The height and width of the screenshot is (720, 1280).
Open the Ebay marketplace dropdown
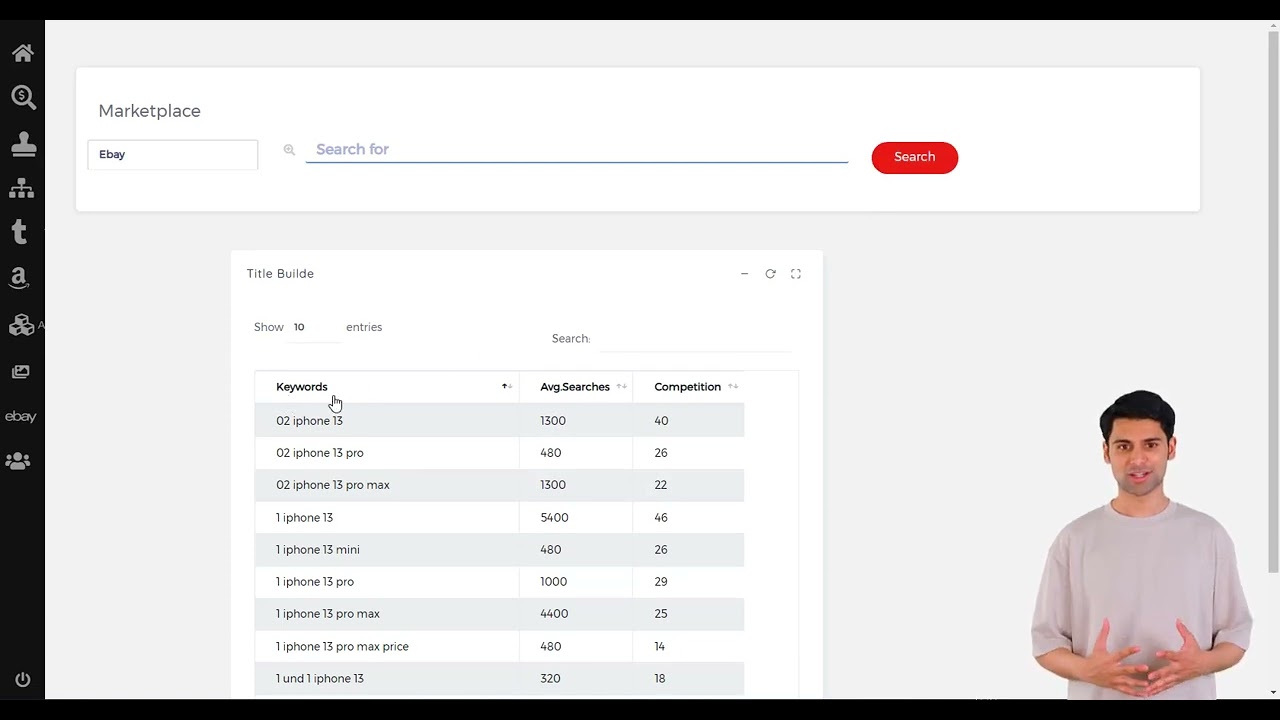pos(172,155)
